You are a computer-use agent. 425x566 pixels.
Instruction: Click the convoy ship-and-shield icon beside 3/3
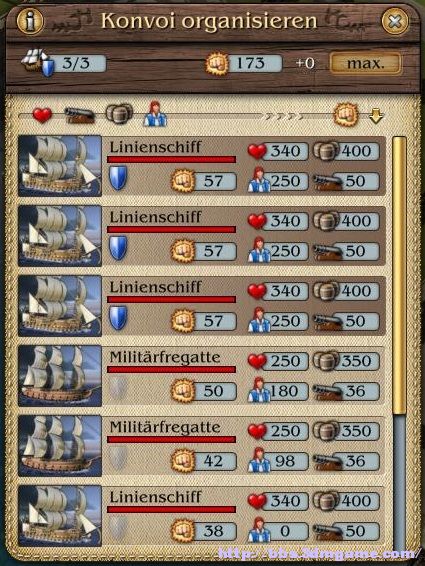[x=38, y=63]
